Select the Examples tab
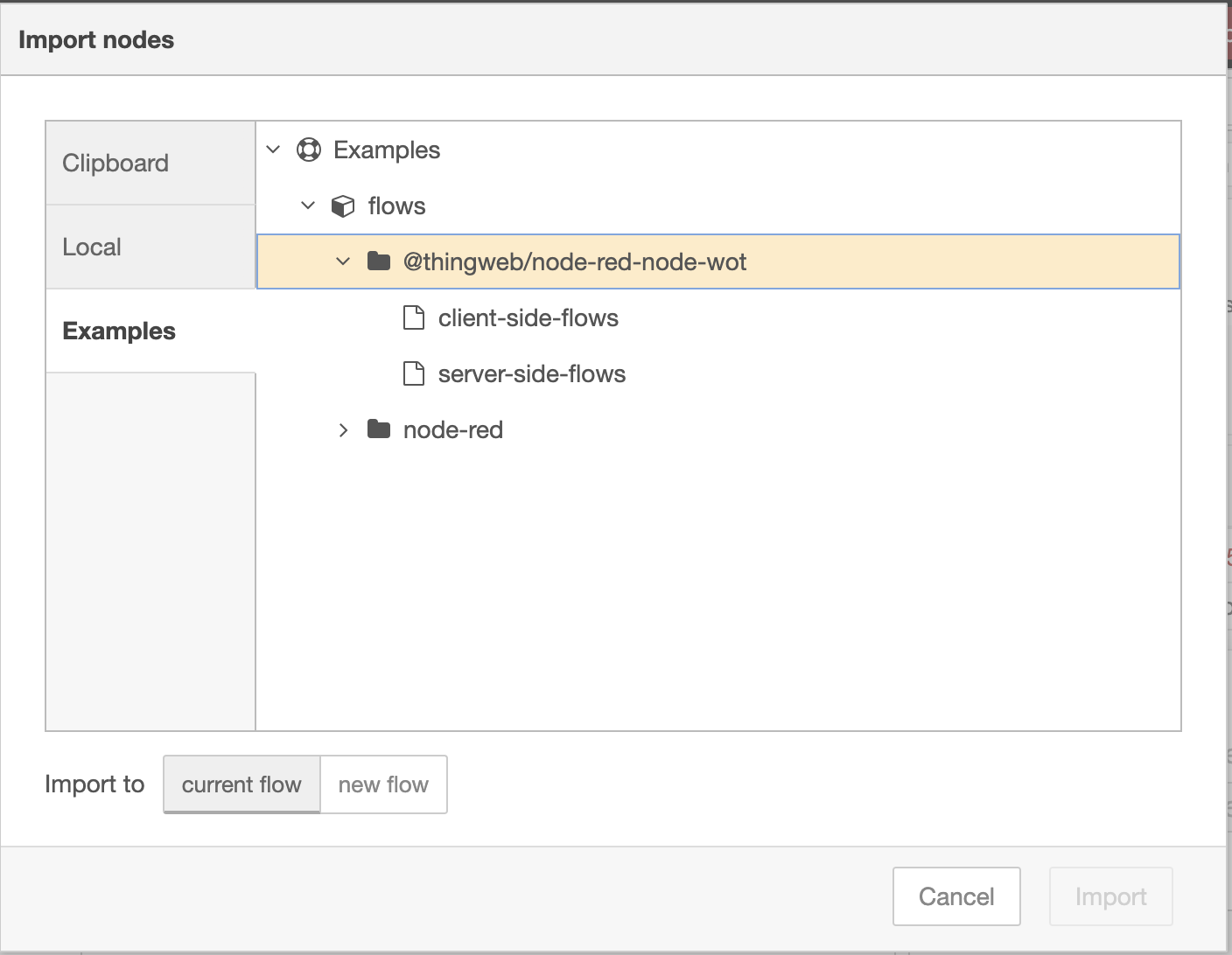The width and height of the screenshot is (1232, 955). pyautogui.click(x=150, y=331)
